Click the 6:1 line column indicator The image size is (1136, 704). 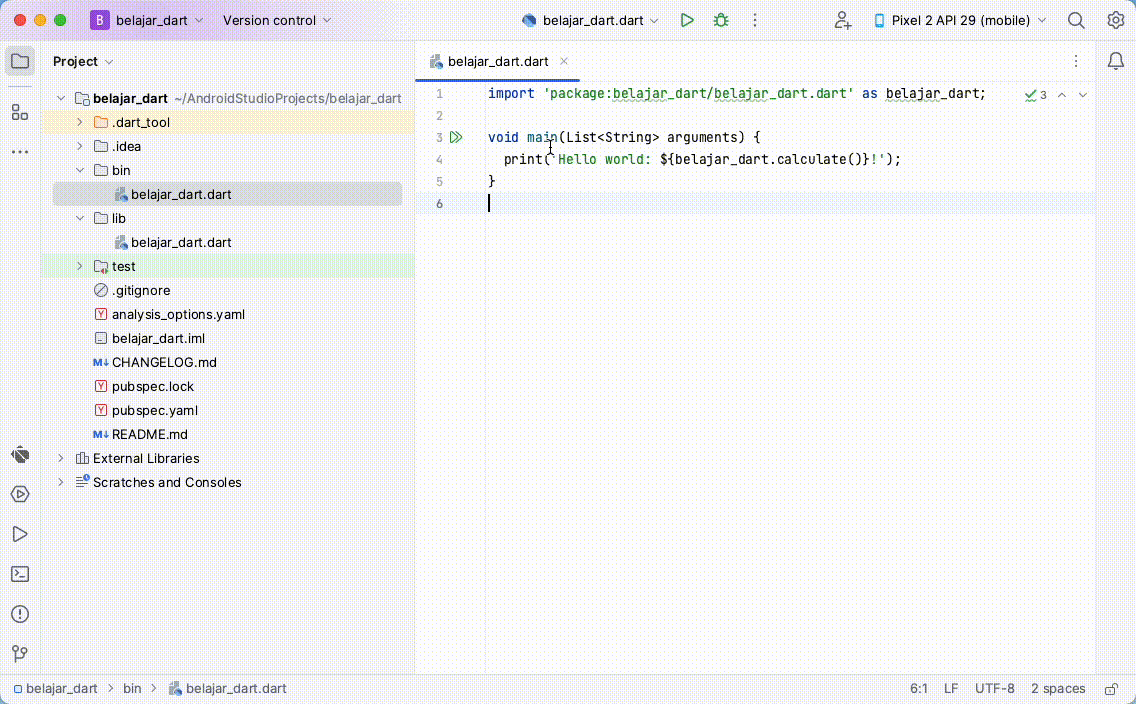[x=919, y=689]
